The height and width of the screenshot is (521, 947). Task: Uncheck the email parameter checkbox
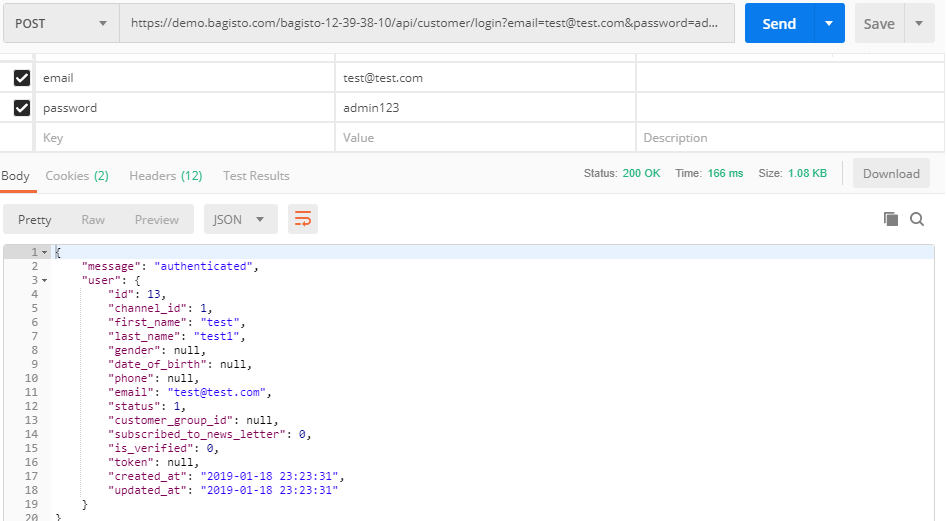pos(22,78)
